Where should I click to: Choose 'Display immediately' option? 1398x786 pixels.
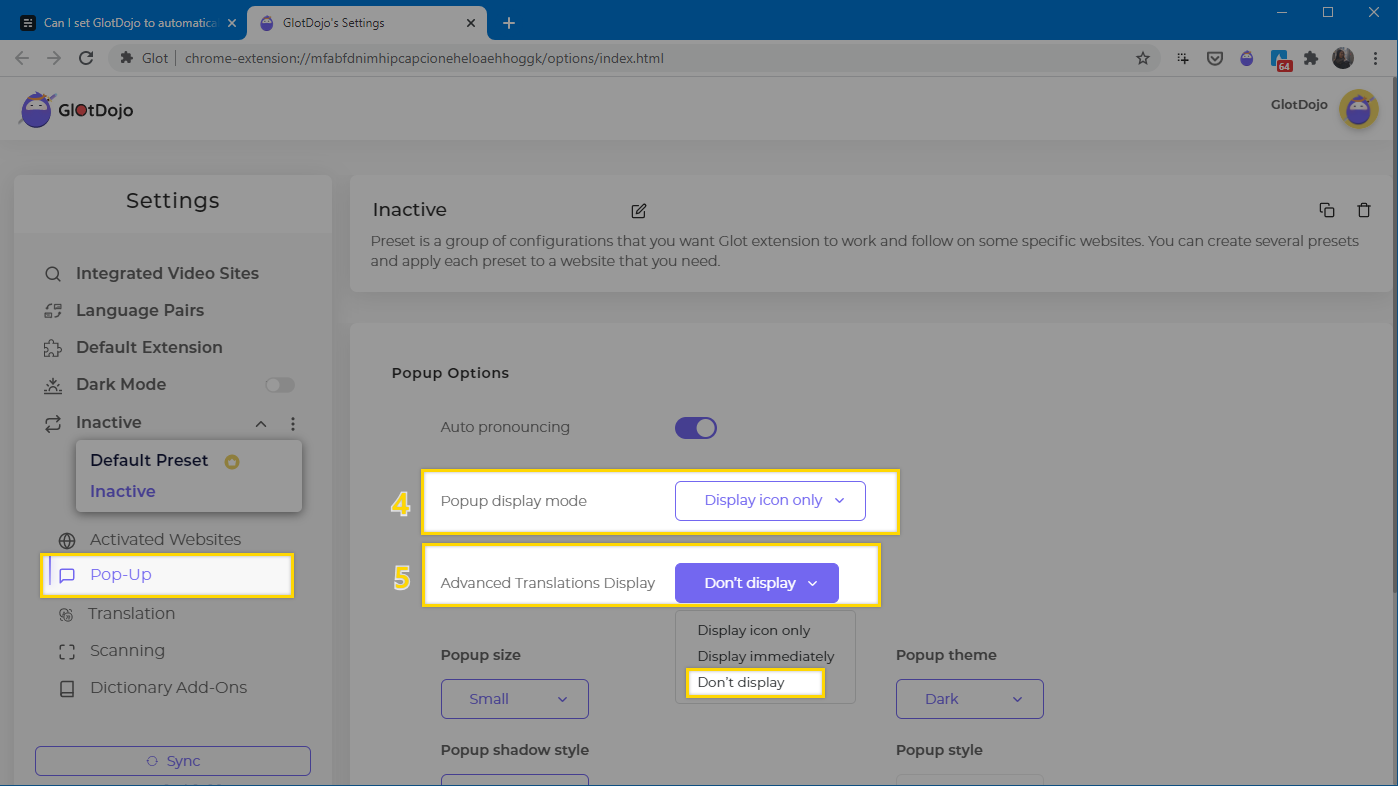tap(766, 657)
